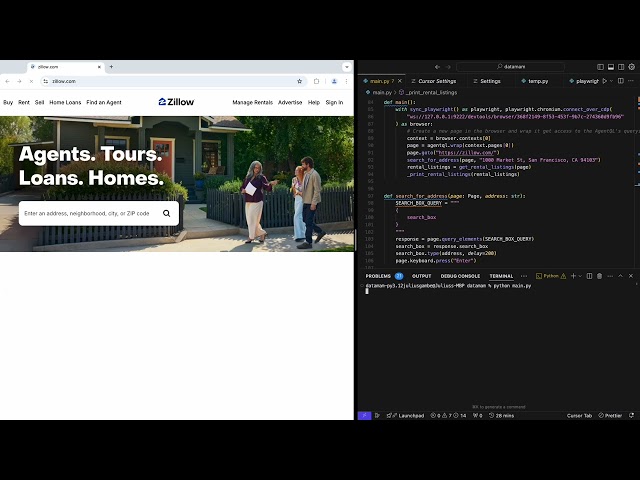Go forward in Cursor editor history
The height and width of the screenshot is (480, 640).
pos(449,67)
